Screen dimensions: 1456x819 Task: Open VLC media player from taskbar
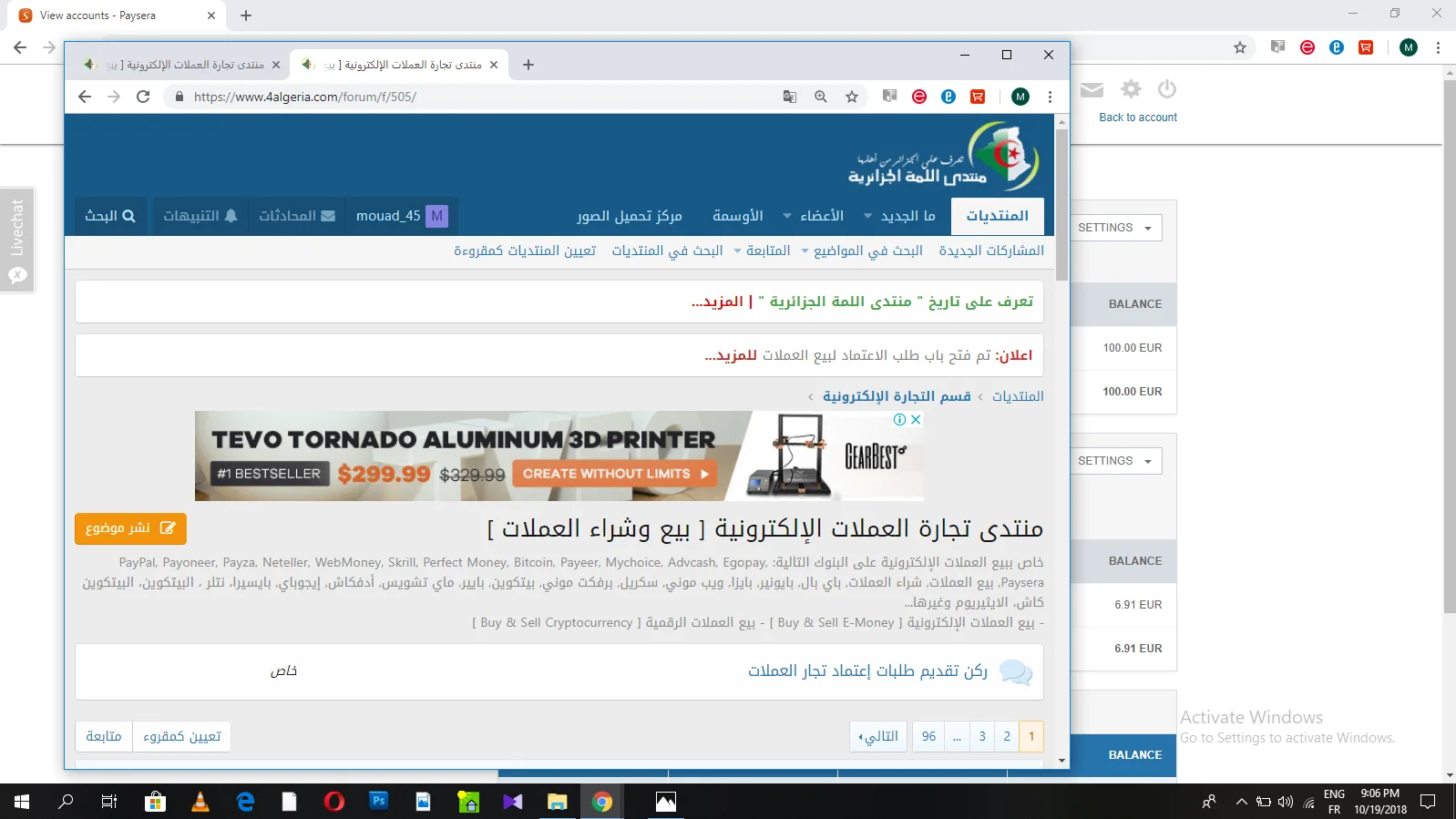[x=200, y=802]
